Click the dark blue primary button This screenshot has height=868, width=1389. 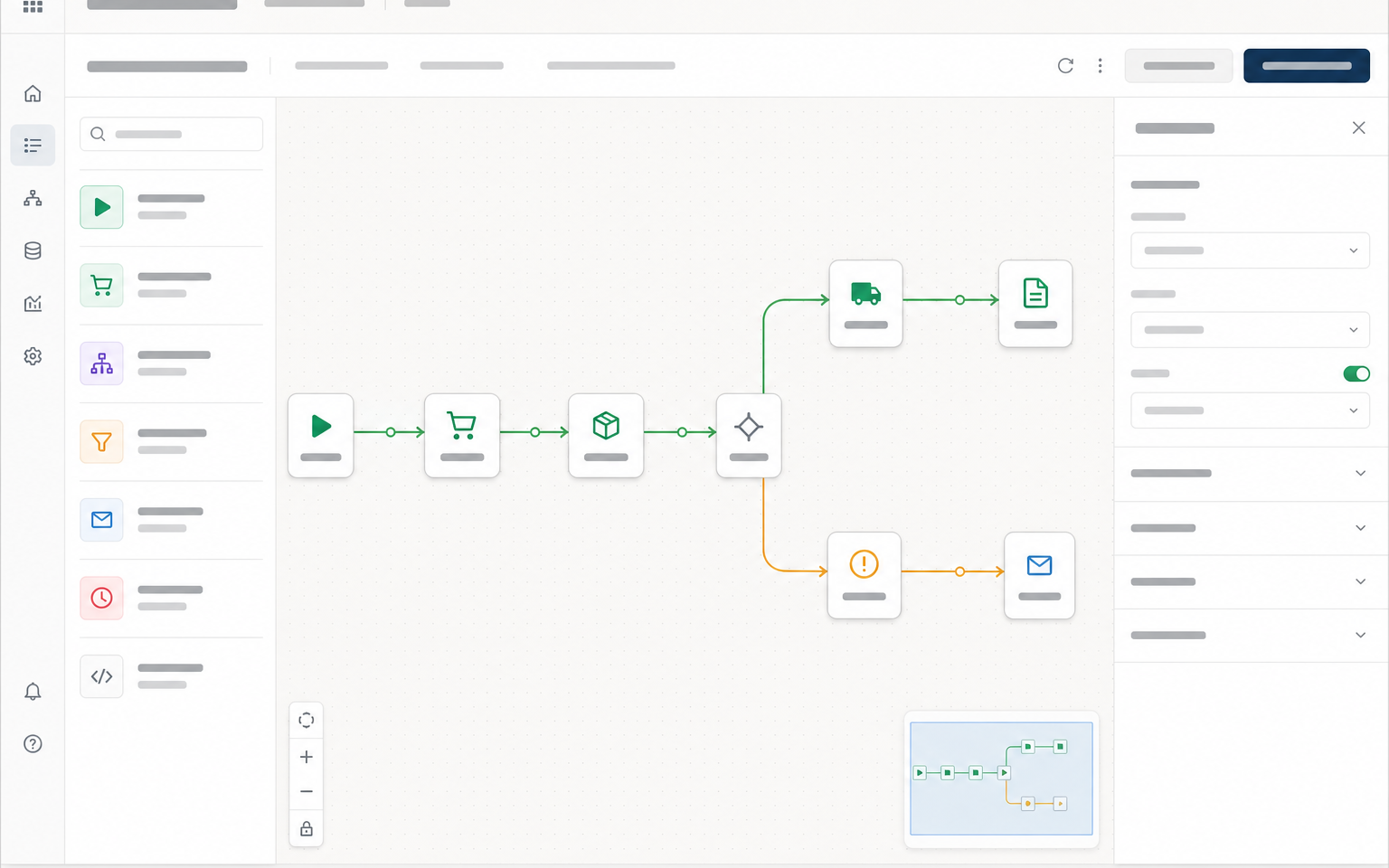[1307, 66]
